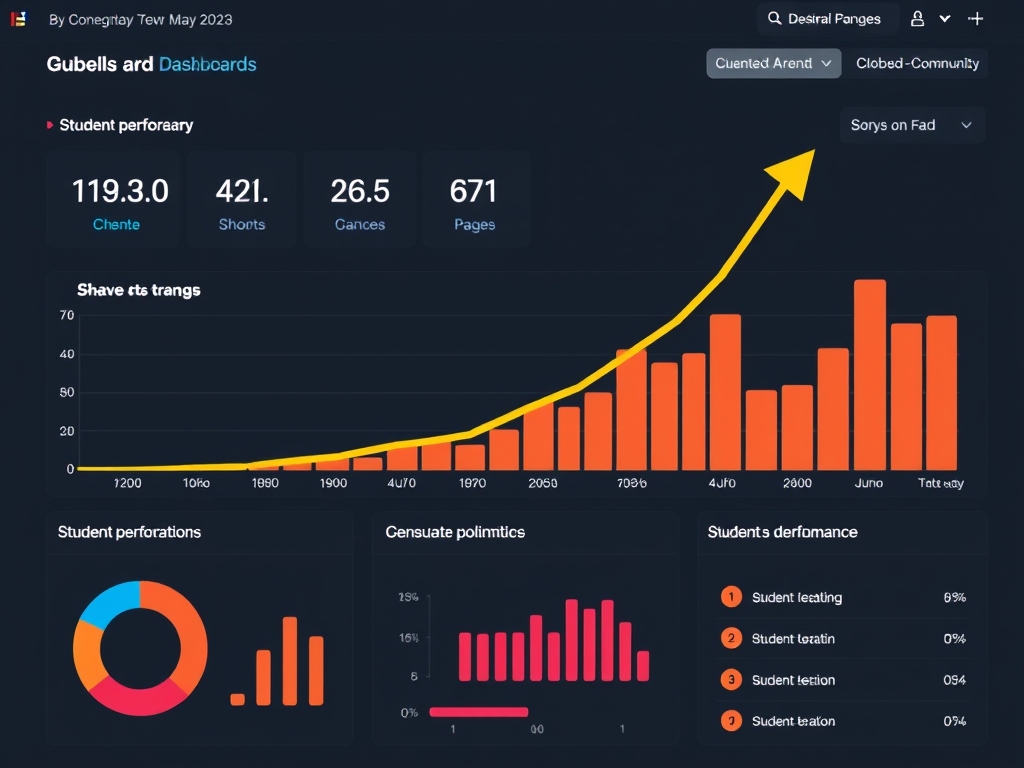1024x768 pixels.
Task: Click the colorful app logo icon
Action: tap(17, 19)
